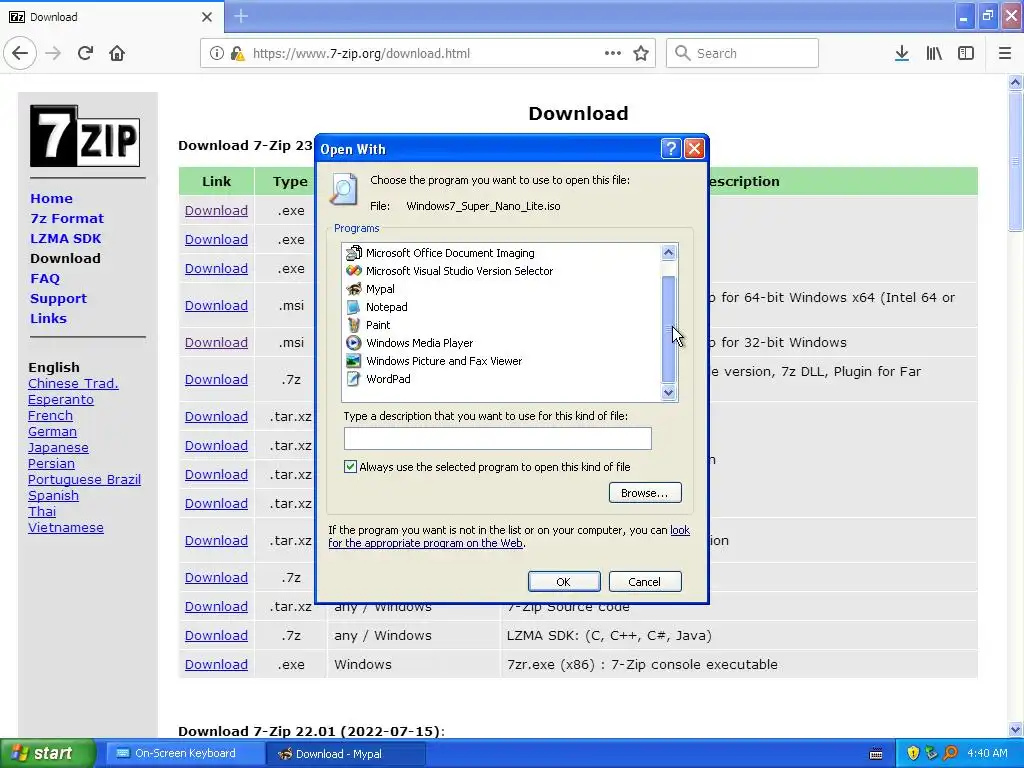
Task: Open a new browser tab
Action: tap(241, 16)
